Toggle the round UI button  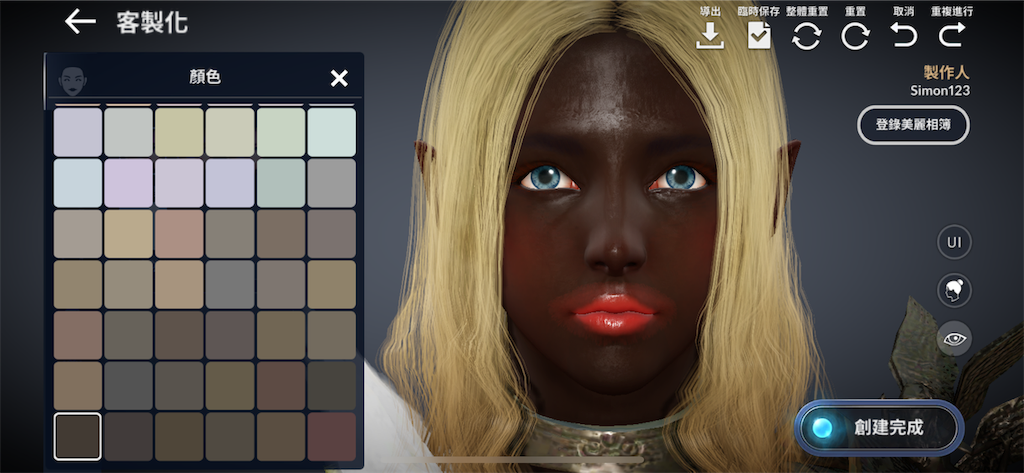coord(954,242)
